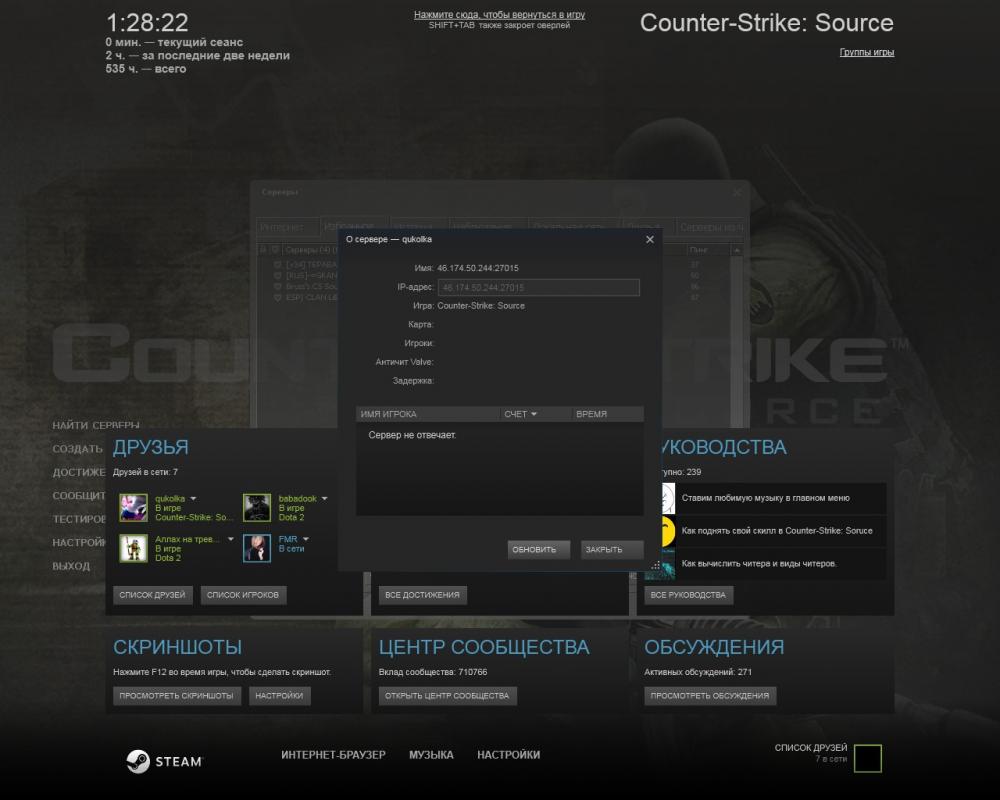This screenshot has height=800, width=1000.
Task: Click ПРОСМОТРЕТЬ ОБСУЖДЕНИЯ button
Action: [x=710, y=695]
